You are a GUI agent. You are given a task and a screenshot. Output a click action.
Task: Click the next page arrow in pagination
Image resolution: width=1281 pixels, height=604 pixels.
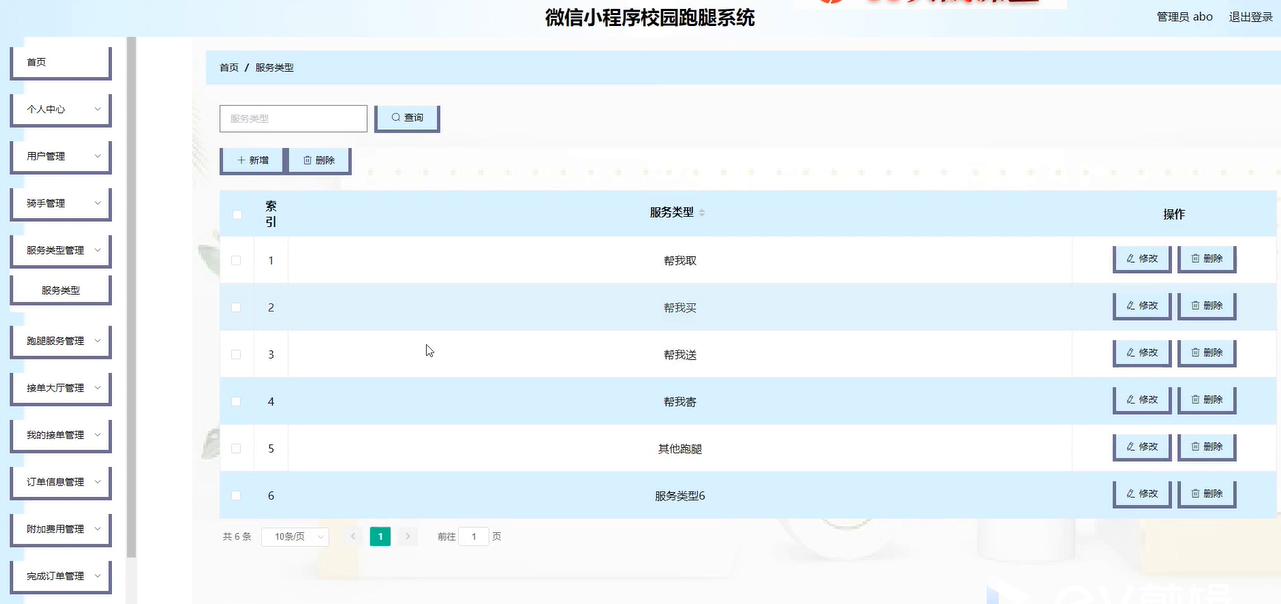point(407,537)
